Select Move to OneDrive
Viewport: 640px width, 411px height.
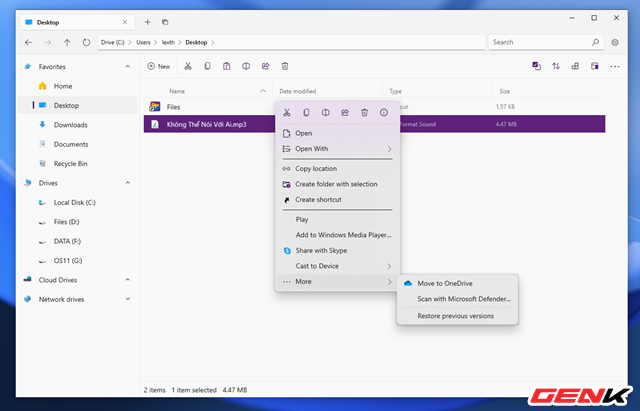[458, 283]
